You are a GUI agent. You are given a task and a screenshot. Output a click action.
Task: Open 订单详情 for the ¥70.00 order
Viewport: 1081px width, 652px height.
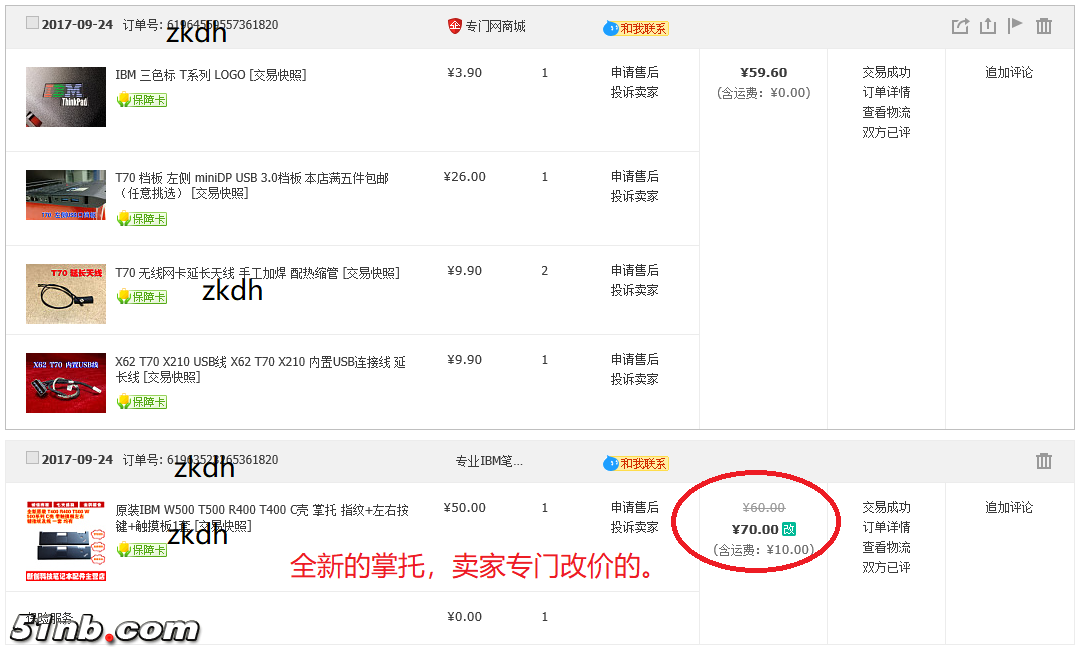(x=886, y=527)
